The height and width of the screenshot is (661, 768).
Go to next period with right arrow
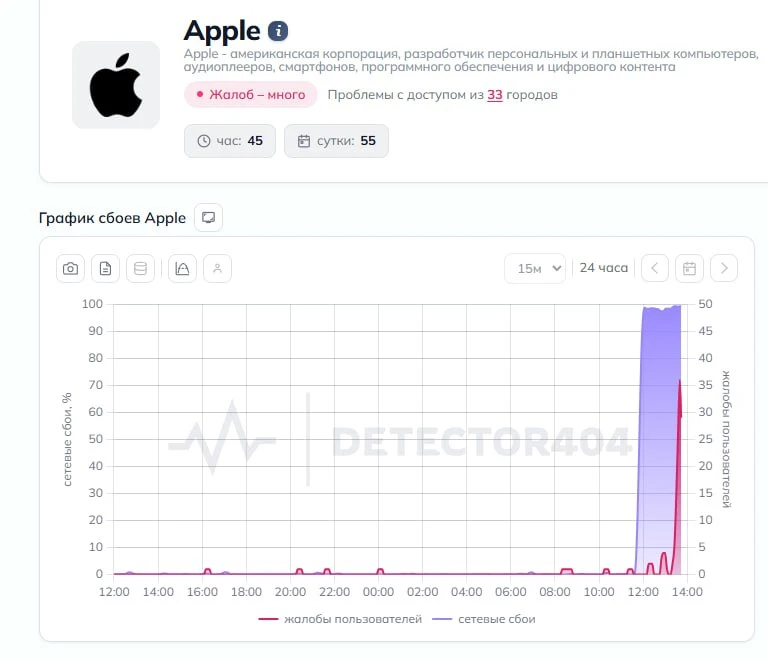point(724,268)
